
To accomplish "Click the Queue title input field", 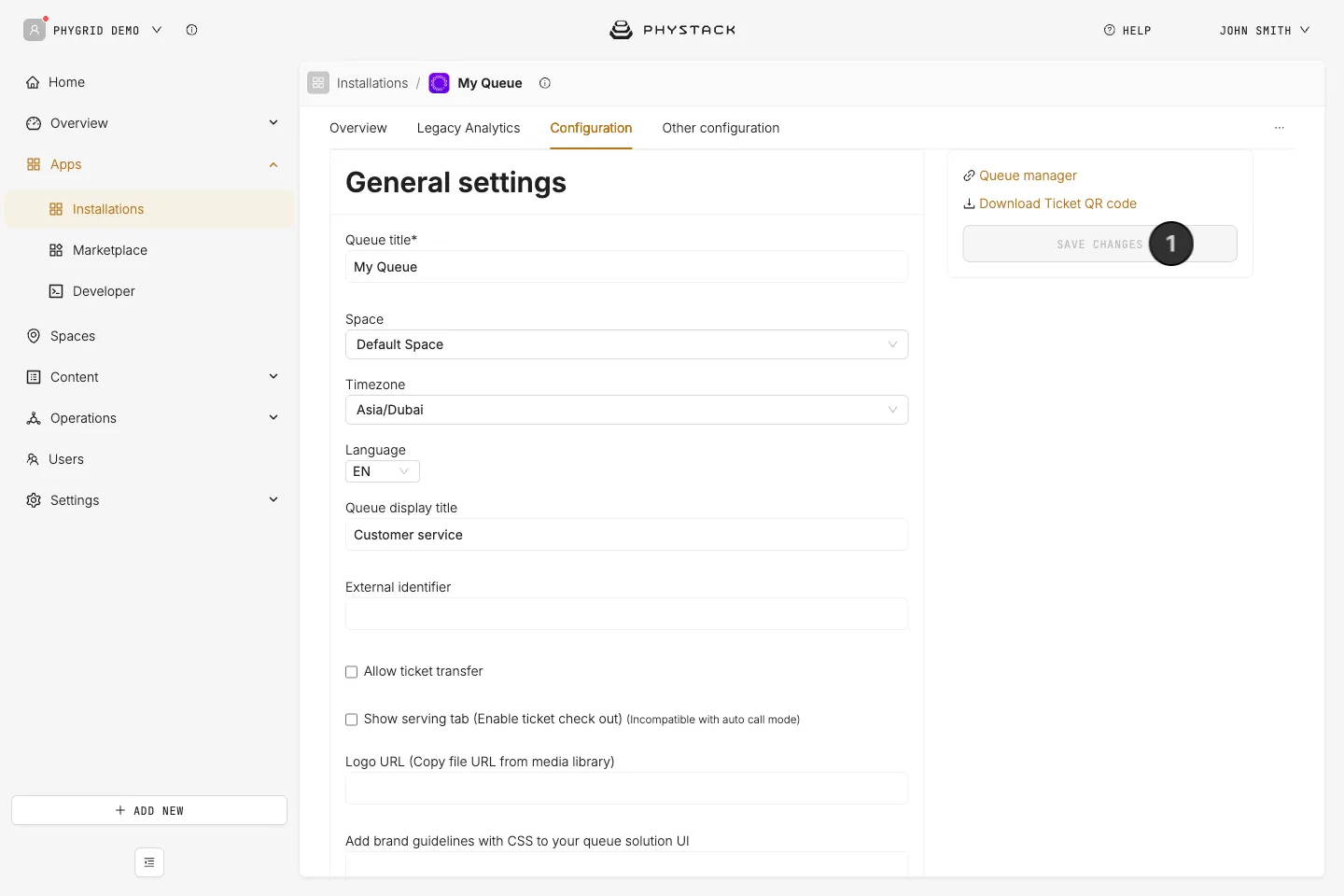I will tap(626, 267).
